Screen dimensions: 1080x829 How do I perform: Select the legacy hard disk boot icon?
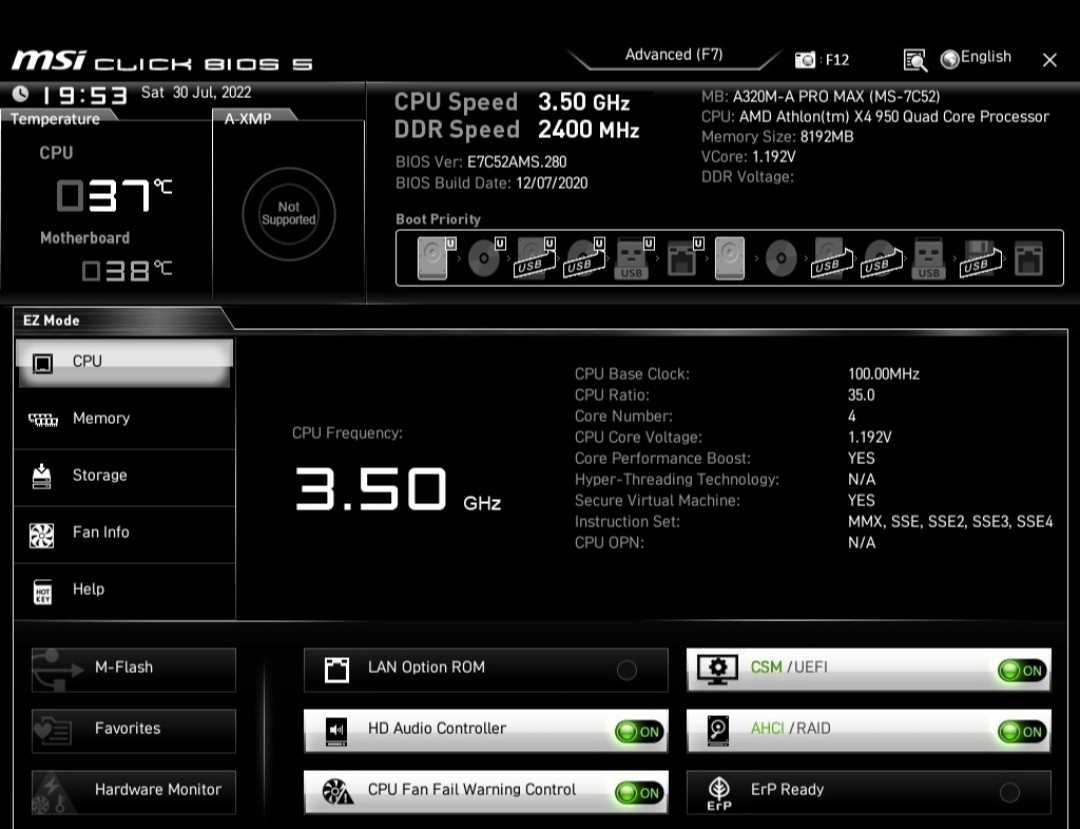tap(729, 258)
